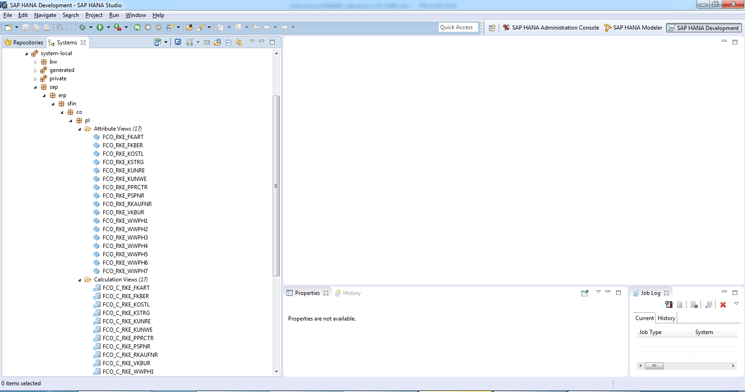Open the Project menu

click(94, 15)
